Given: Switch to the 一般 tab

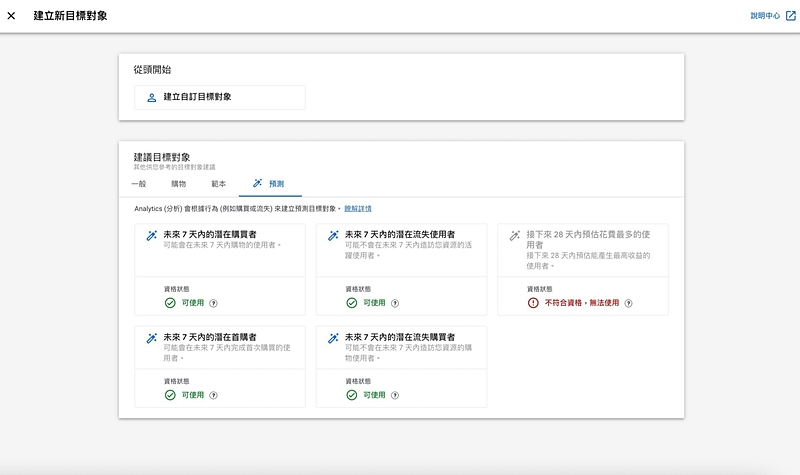Looking at the screenshot, I should click(139, 184).
